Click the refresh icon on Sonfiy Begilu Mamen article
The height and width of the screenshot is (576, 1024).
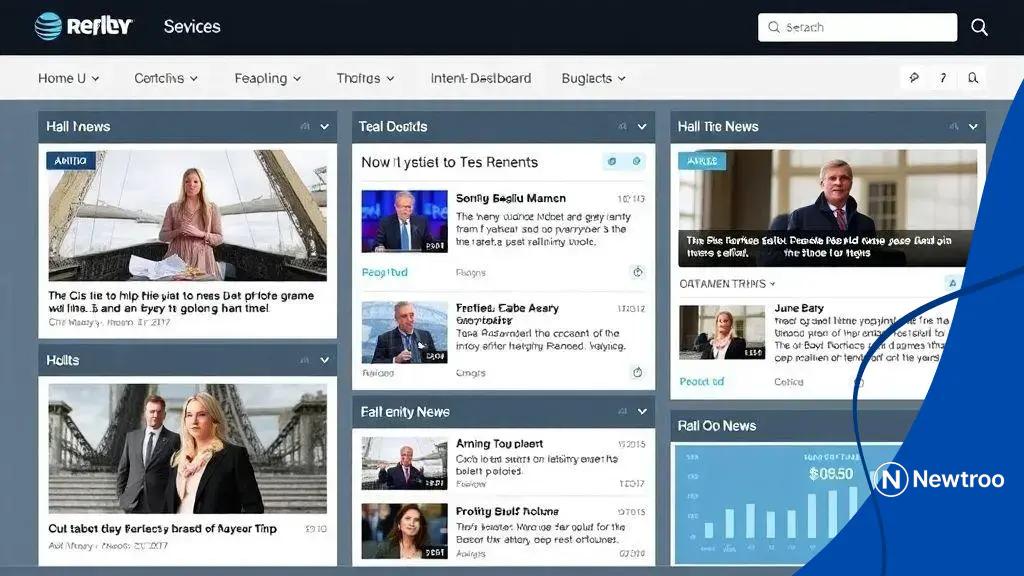(x=637, y=272)
